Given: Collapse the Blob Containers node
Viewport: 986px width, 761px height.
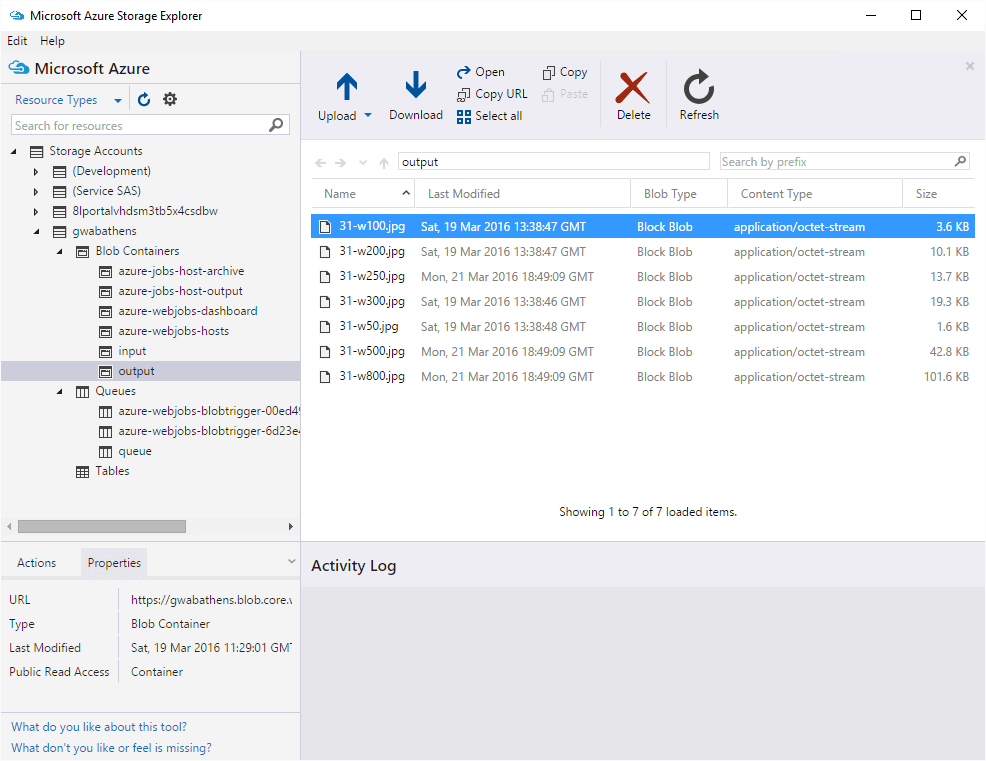Looking at the screenshot, I should 60,251.
